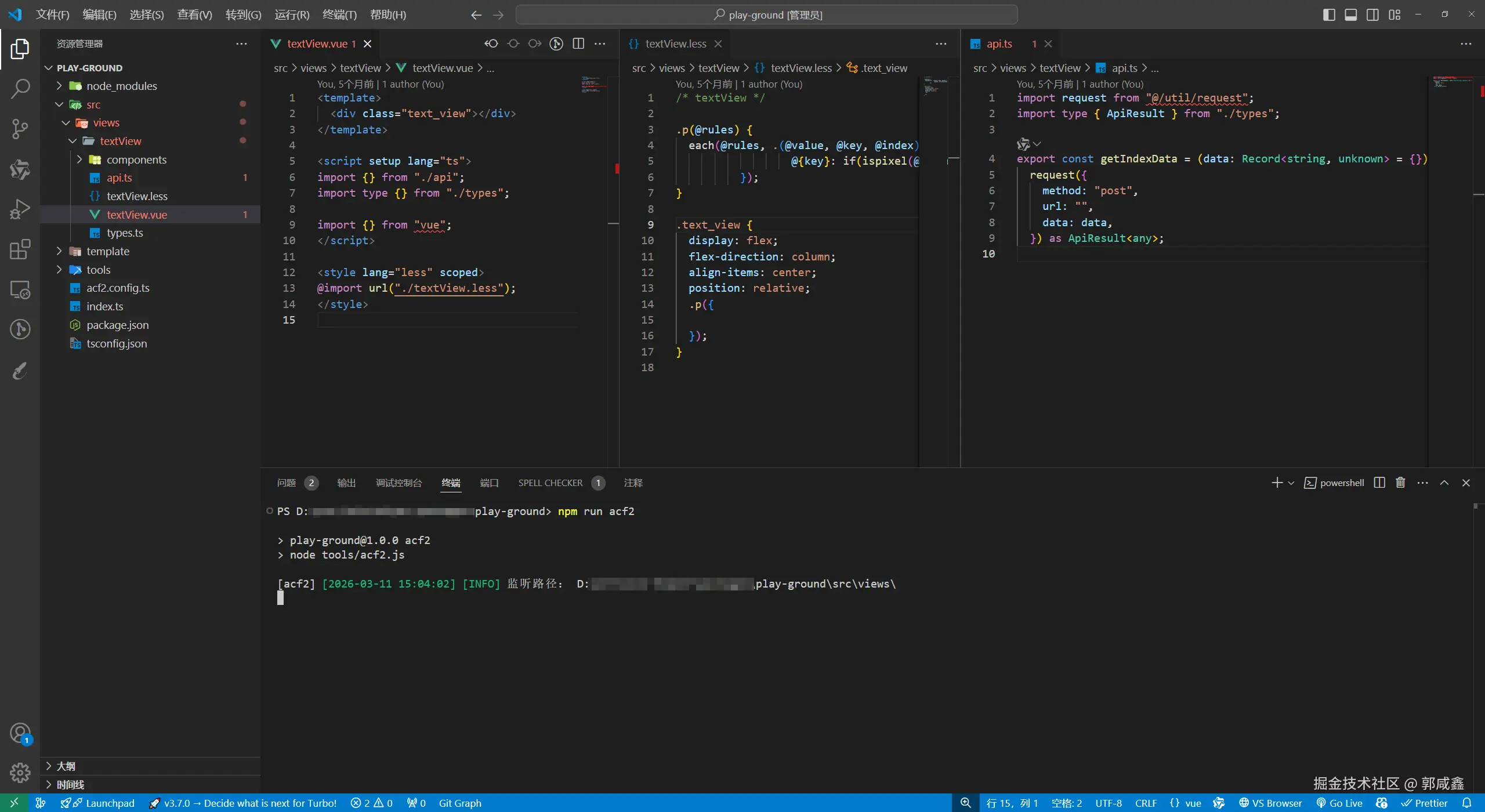
Task: Open the Extensions view
Action: [x=20, y=249]
